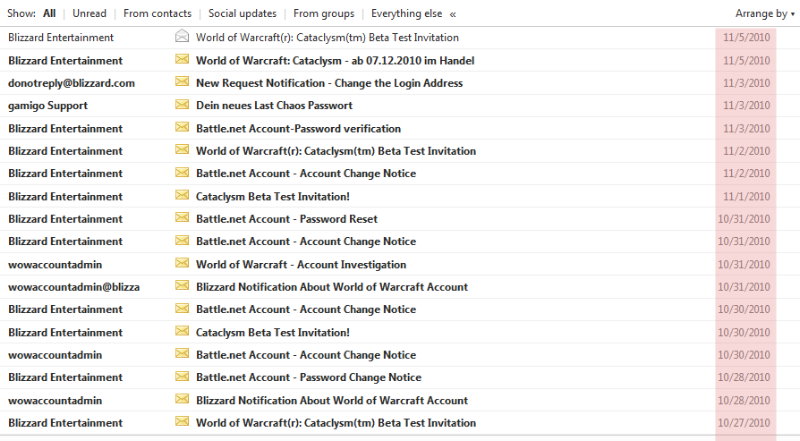Click envelope icon beside "Battle.net Account - Password Reset"
The height and width of the screenshot is (441, 800).
tap(182, 218)
